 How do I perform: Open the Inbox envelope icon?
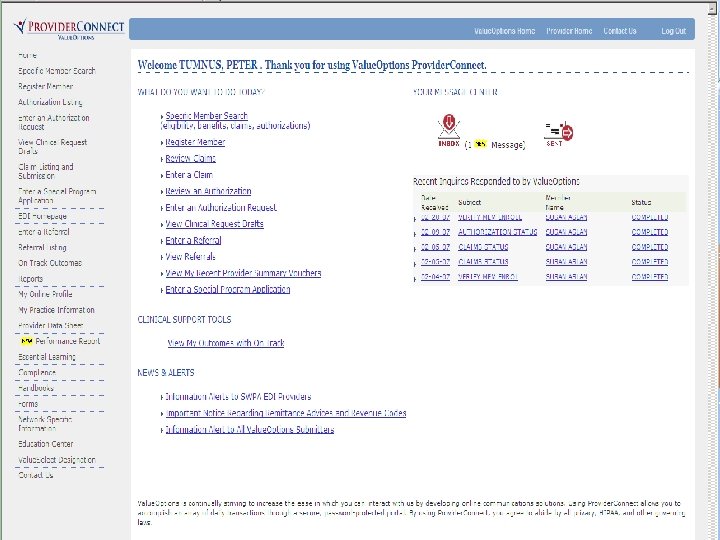point(449,130)
